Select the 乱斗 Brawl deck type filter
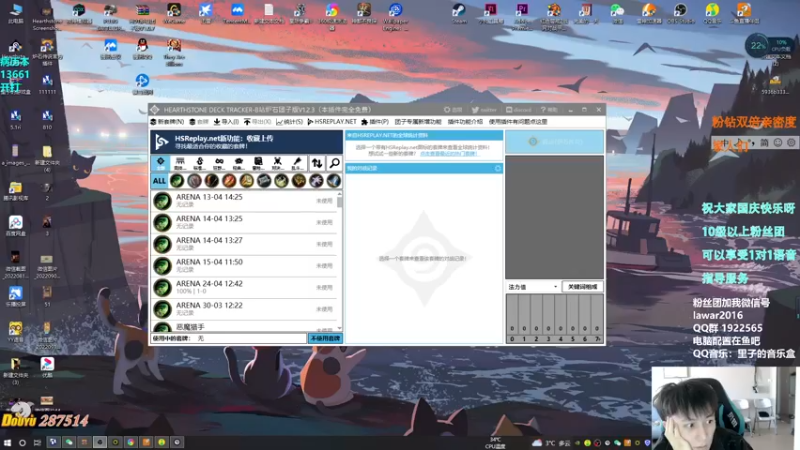Image resolution: width=800 pixels, height=450 pixels. (x=297, y=163)
